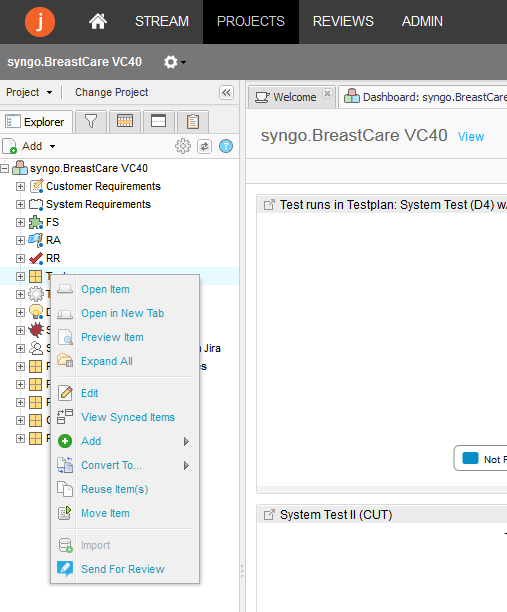Click the person set icon in tree
This screenshot has width=507, height=612.
[36, 348]
